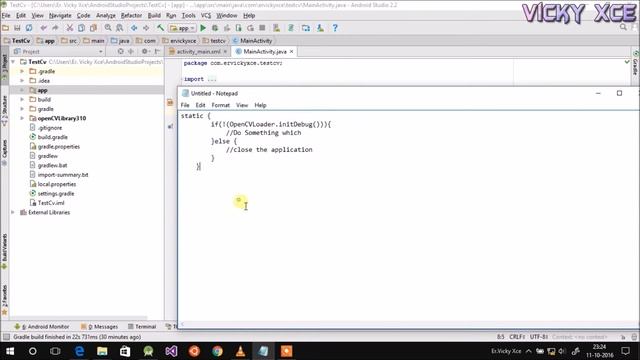
Task: Select local.properties in project tree
Action: (57, 184)
